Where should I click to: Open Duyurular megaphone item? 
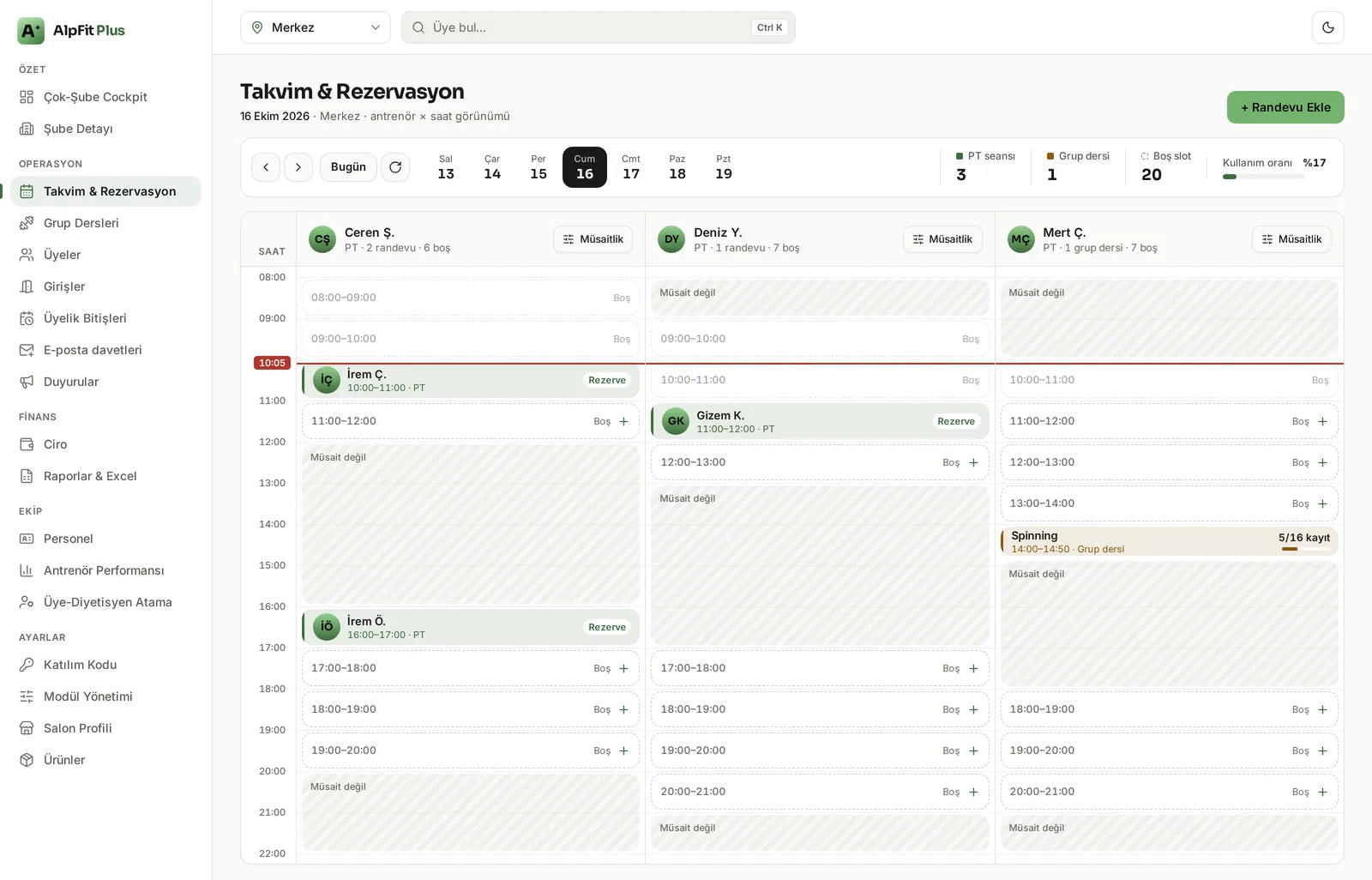[105, 382]
